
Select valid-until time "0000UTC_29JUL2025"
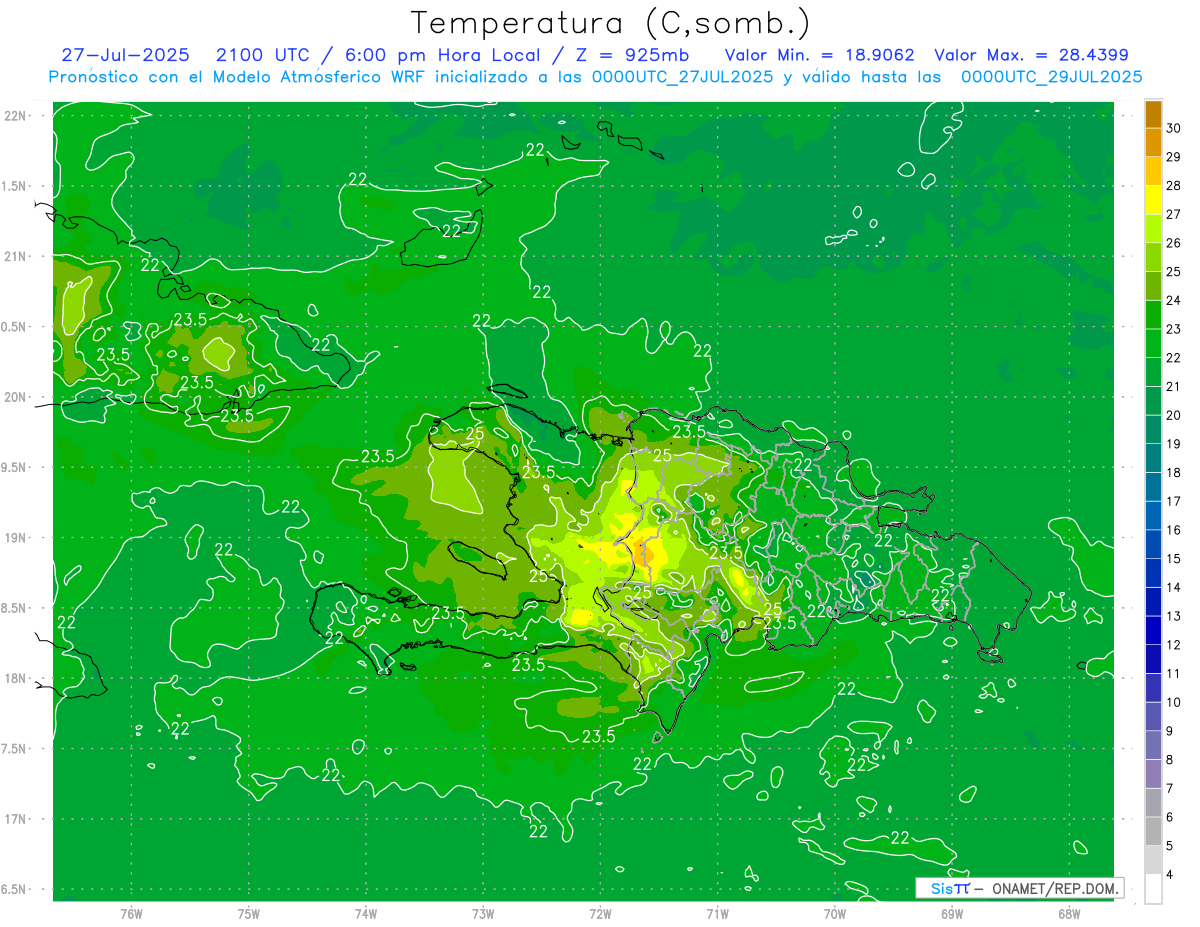pos(1051,77)
